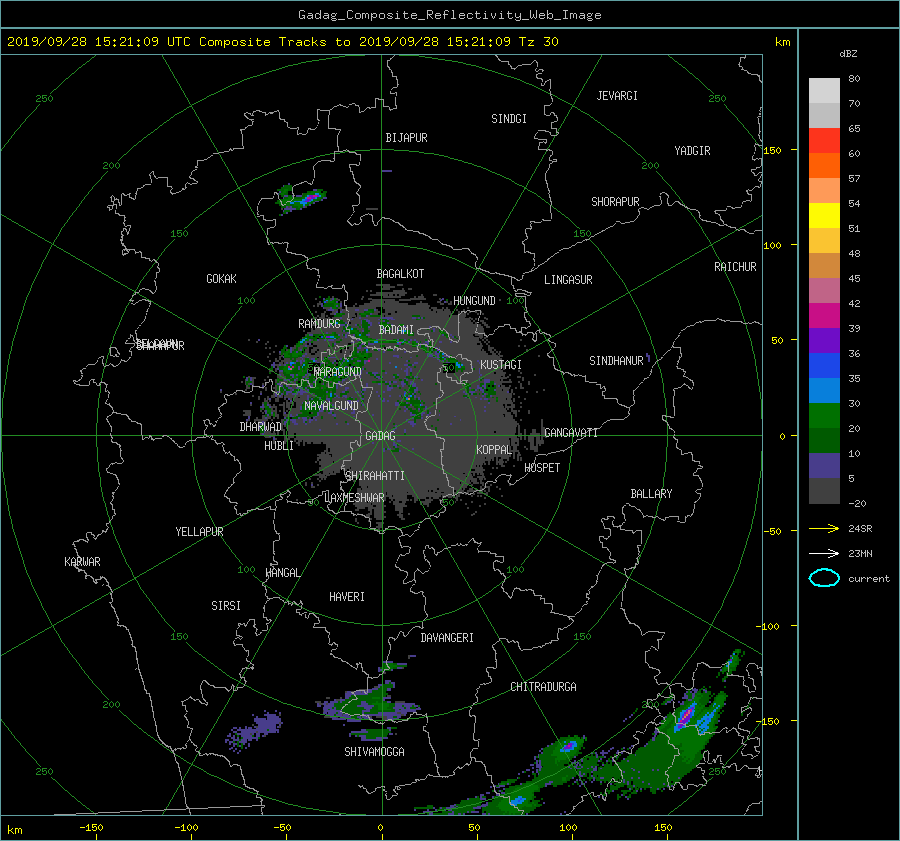The height and width of the screenshot is (841, 900).
Task: Click the SINDHANUR label
Action: click(x=616, y=361)
